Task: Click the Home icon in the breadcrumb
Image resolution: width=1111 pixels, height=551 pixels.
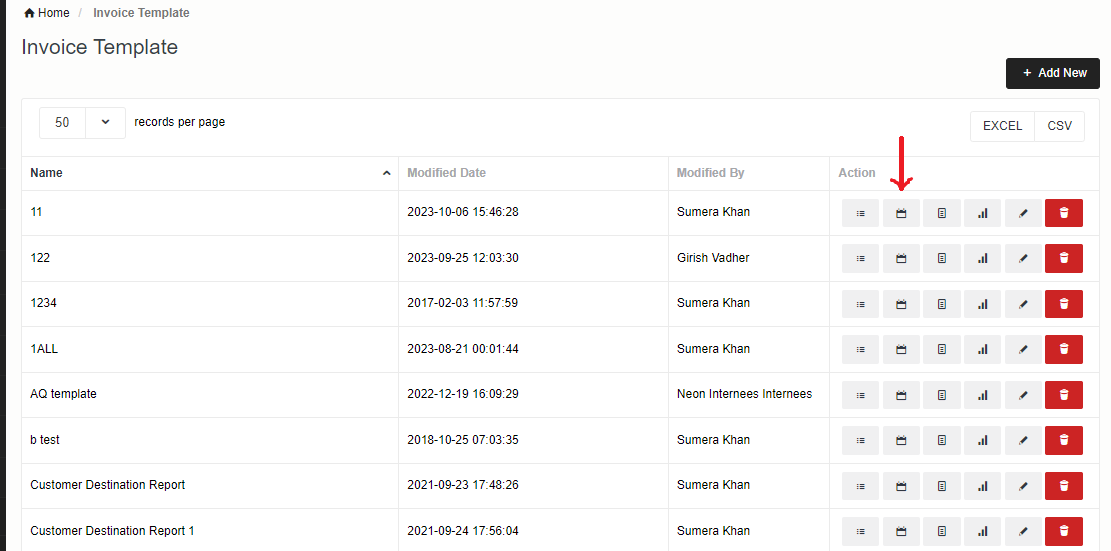Action: tap(29, 13)
